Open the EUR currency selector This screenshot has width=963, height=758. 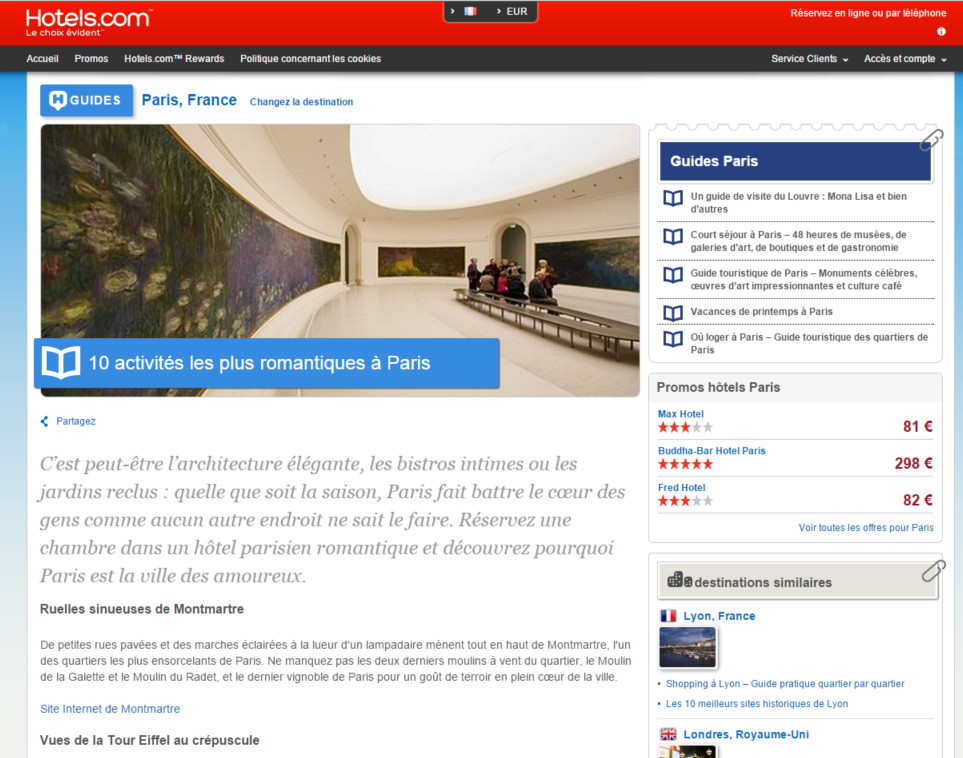[516, 12]
